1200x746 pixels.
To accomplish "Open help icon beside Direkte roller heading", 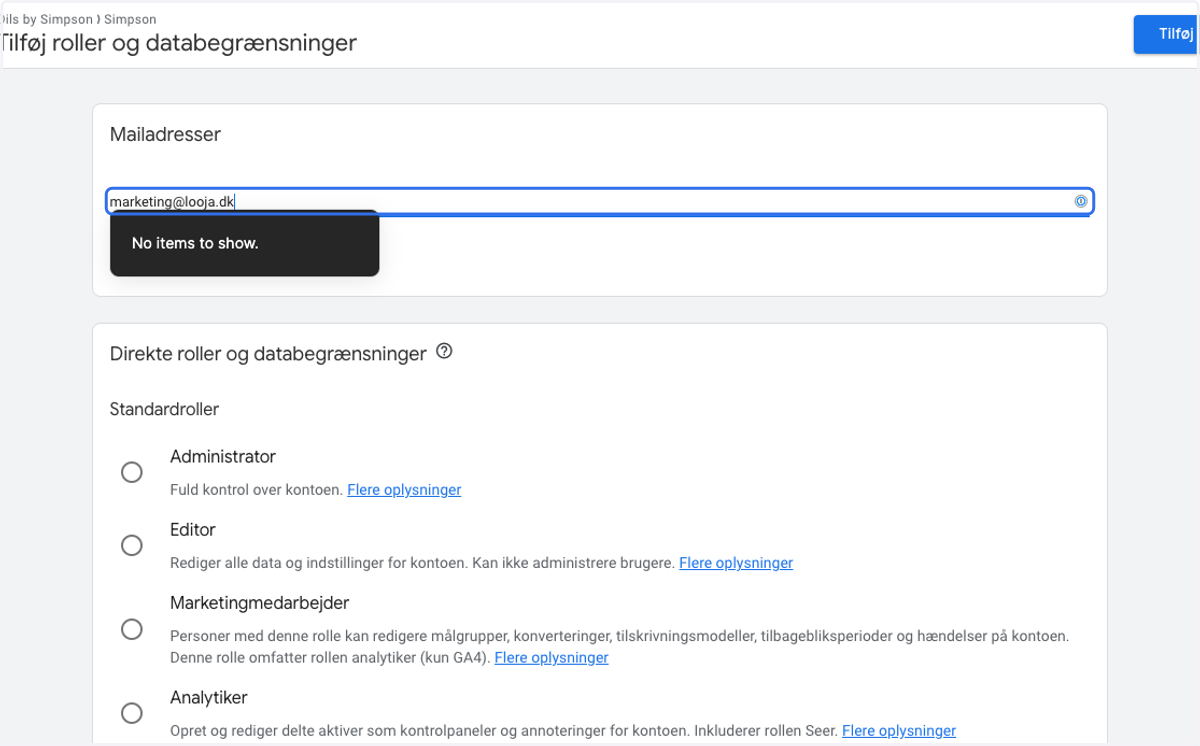I will coord(445,352).
